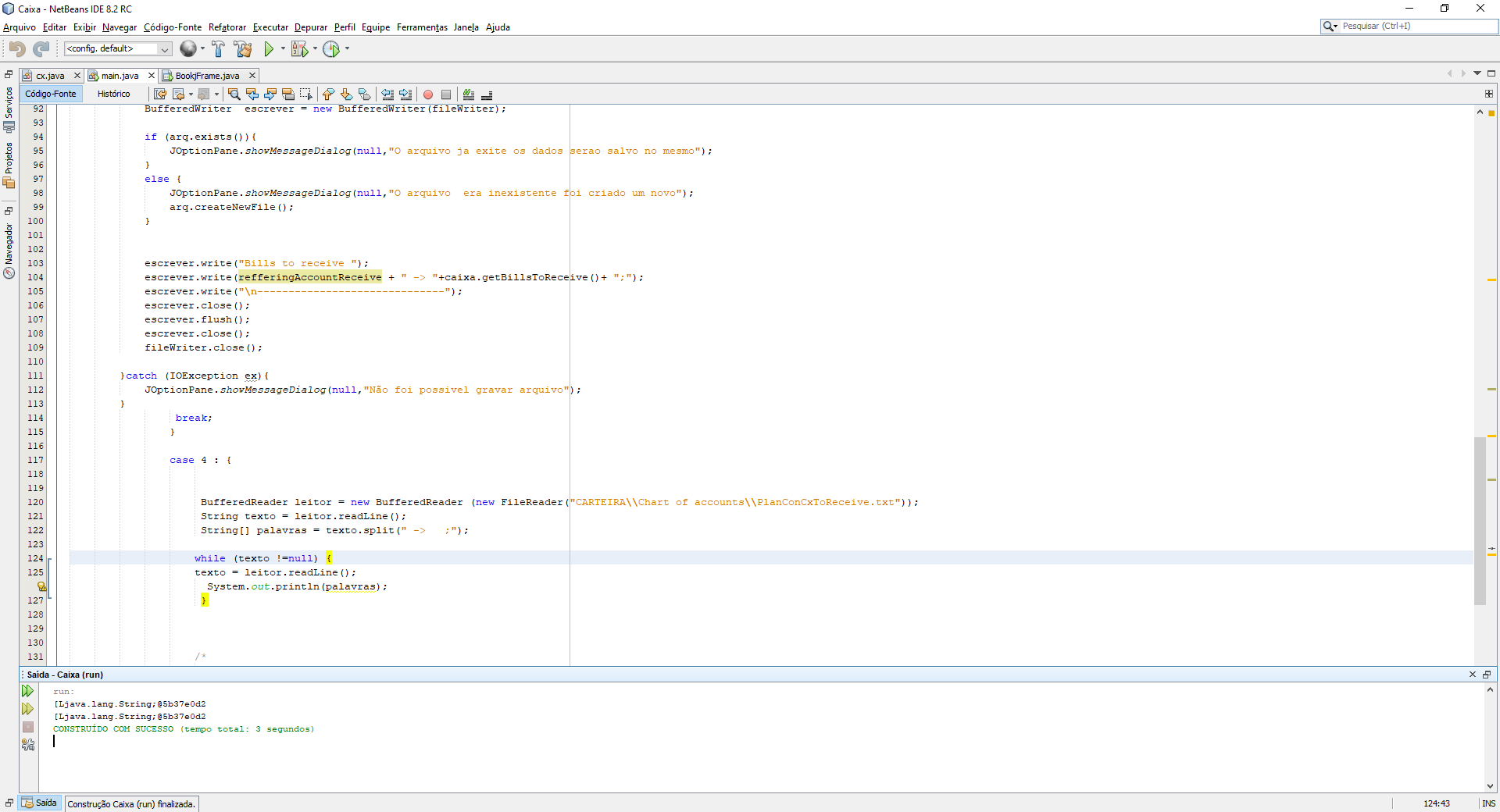Switch to the cx.java tab
Screen dimensions: 1500x812
coord(50,76)
